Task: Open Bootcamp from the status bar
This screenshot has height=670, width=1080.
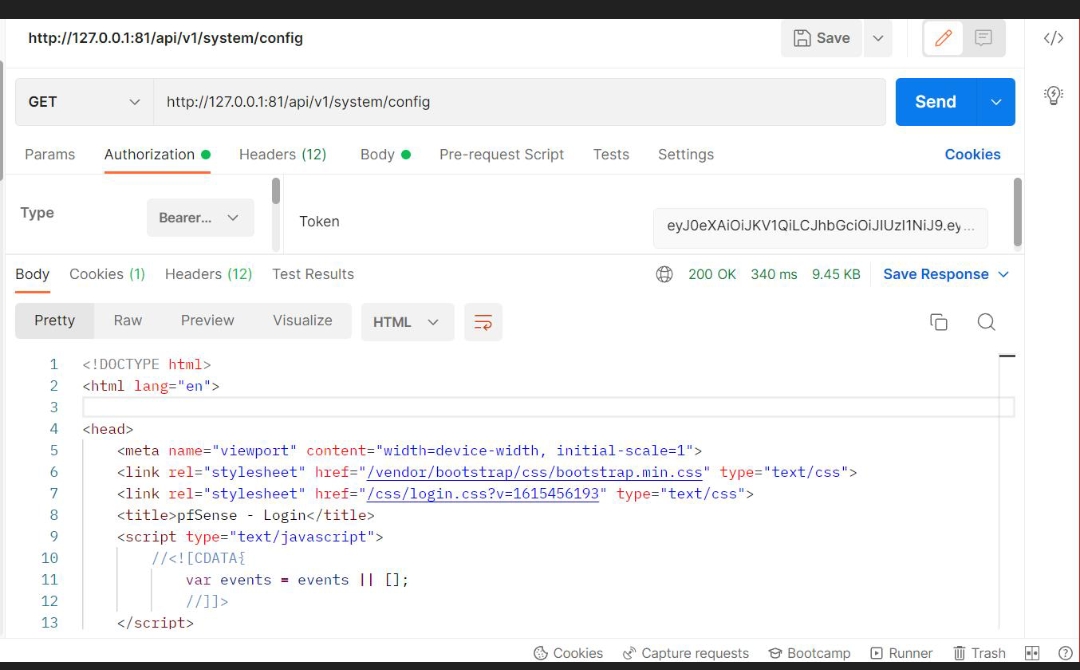Action: click(x=810, y=653)
